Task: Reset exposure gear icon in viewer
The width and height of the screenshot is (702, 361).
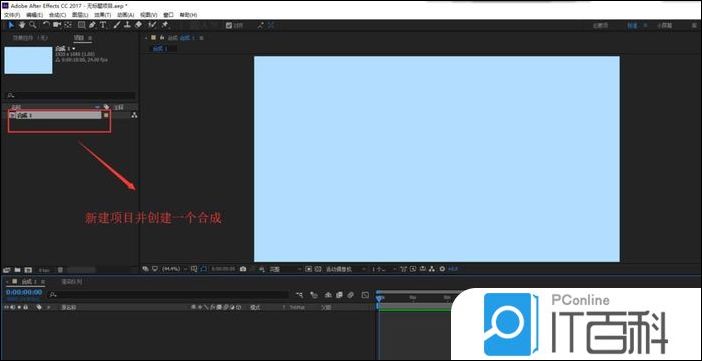Action: (x=442, y=269)
